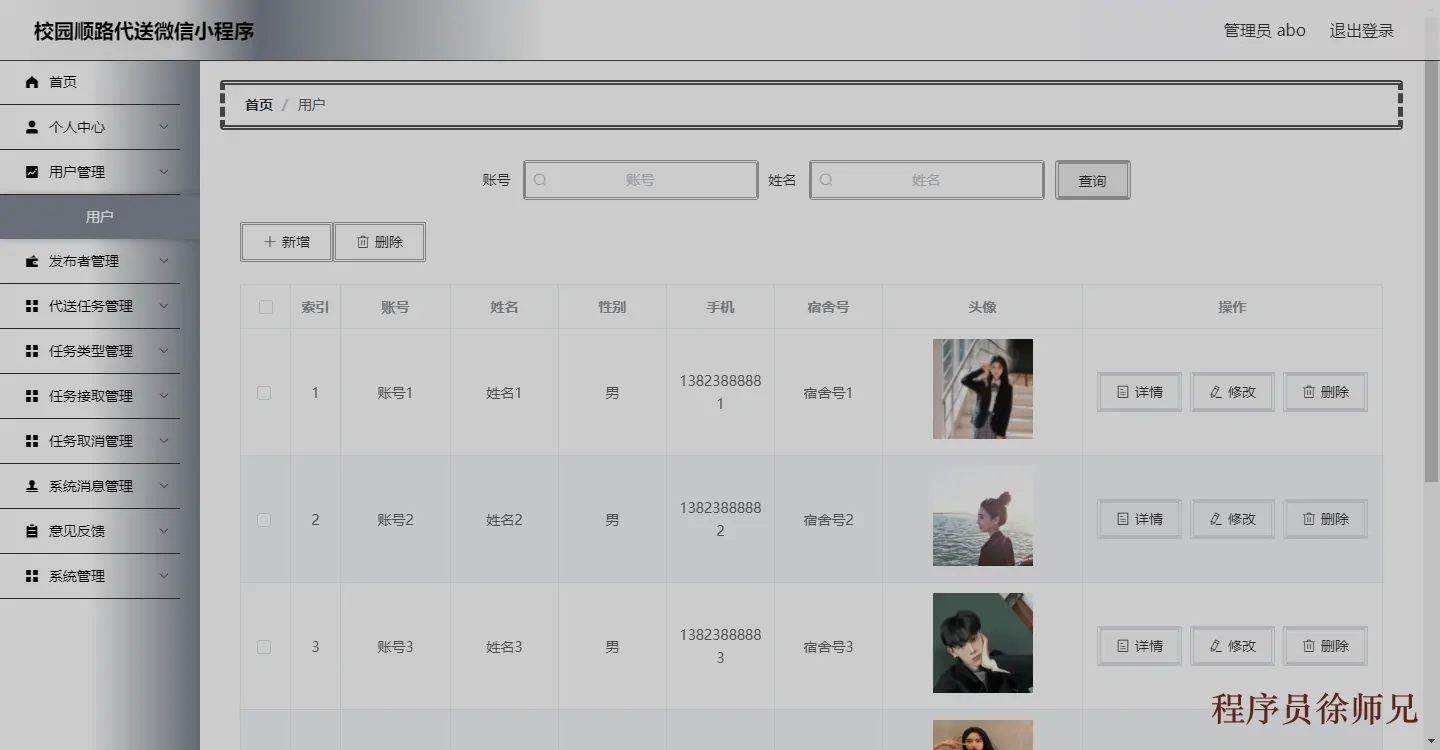Click the trash icon on 删除 for 账号3

click(x=1309, y=646)
